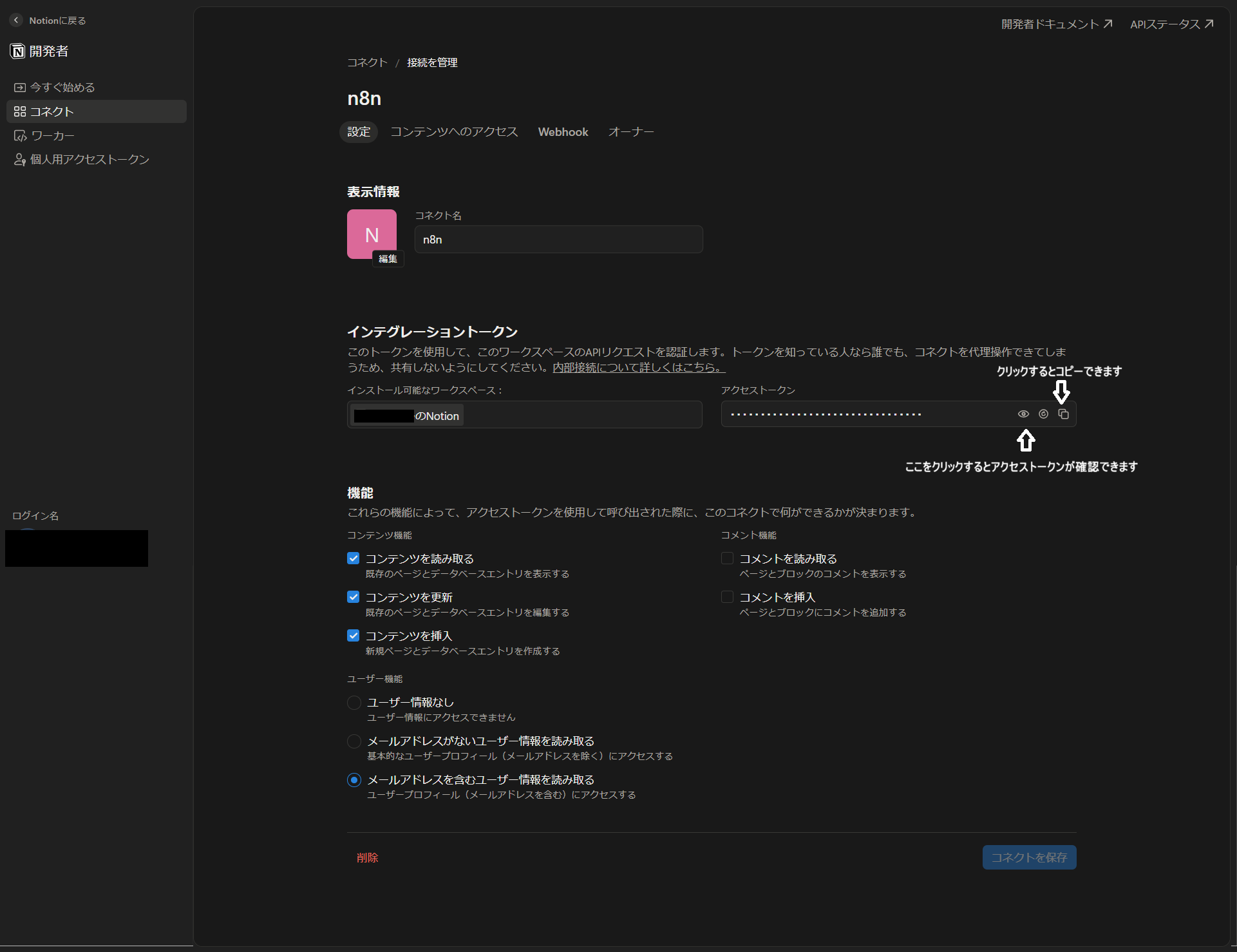Uncheck コンテンツを読み取る checkbox
1237x952 pixels.
[x=353, y=558]
